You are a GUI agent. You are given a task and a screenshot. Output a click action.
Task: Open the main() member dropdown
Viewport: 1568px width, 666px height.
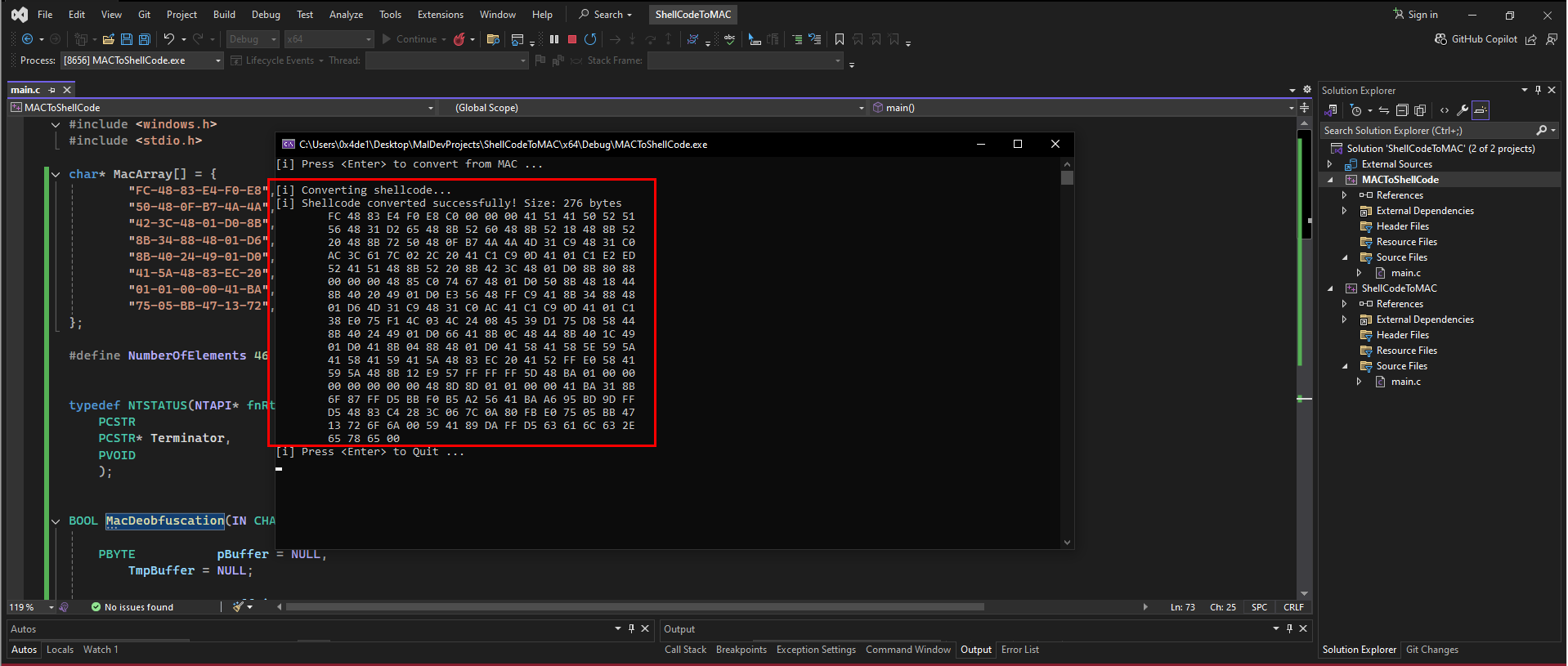click(x=1082, y=108)
